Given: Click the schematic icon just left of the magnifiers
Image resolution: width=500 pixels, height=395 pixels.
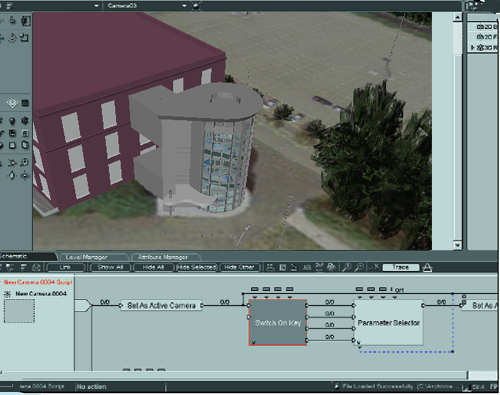Looking at the screenshot, I should pos(331,267).
